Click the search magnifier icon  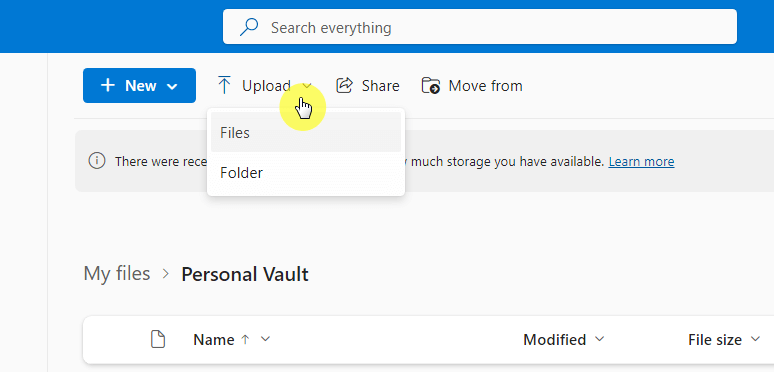[x=249, y=27]
